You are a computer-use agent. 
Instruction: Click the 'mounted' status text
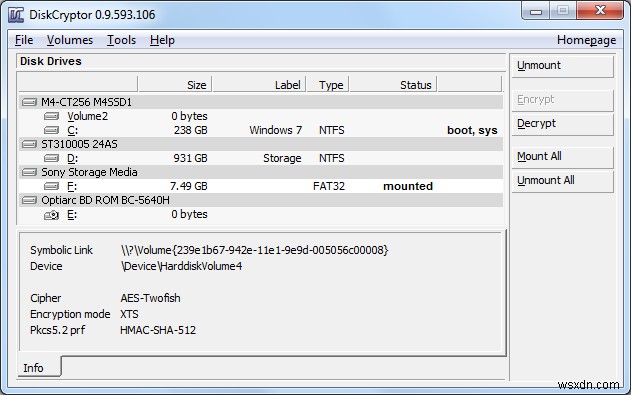(x=408, y=186)
